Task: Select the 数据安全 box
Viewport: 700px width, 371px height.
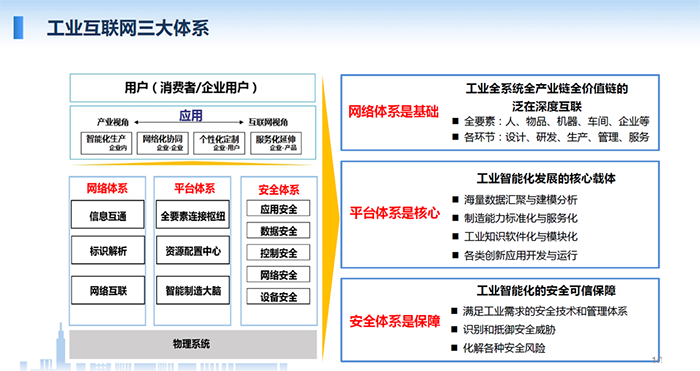Action: click(278, 230)
